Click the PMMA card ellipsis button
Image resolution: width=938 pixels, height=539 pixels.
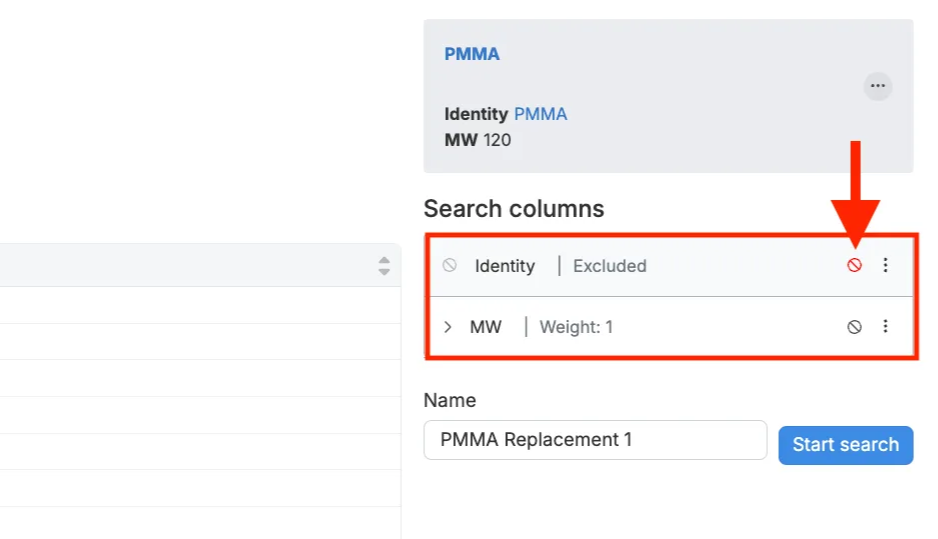coord(877,86)
